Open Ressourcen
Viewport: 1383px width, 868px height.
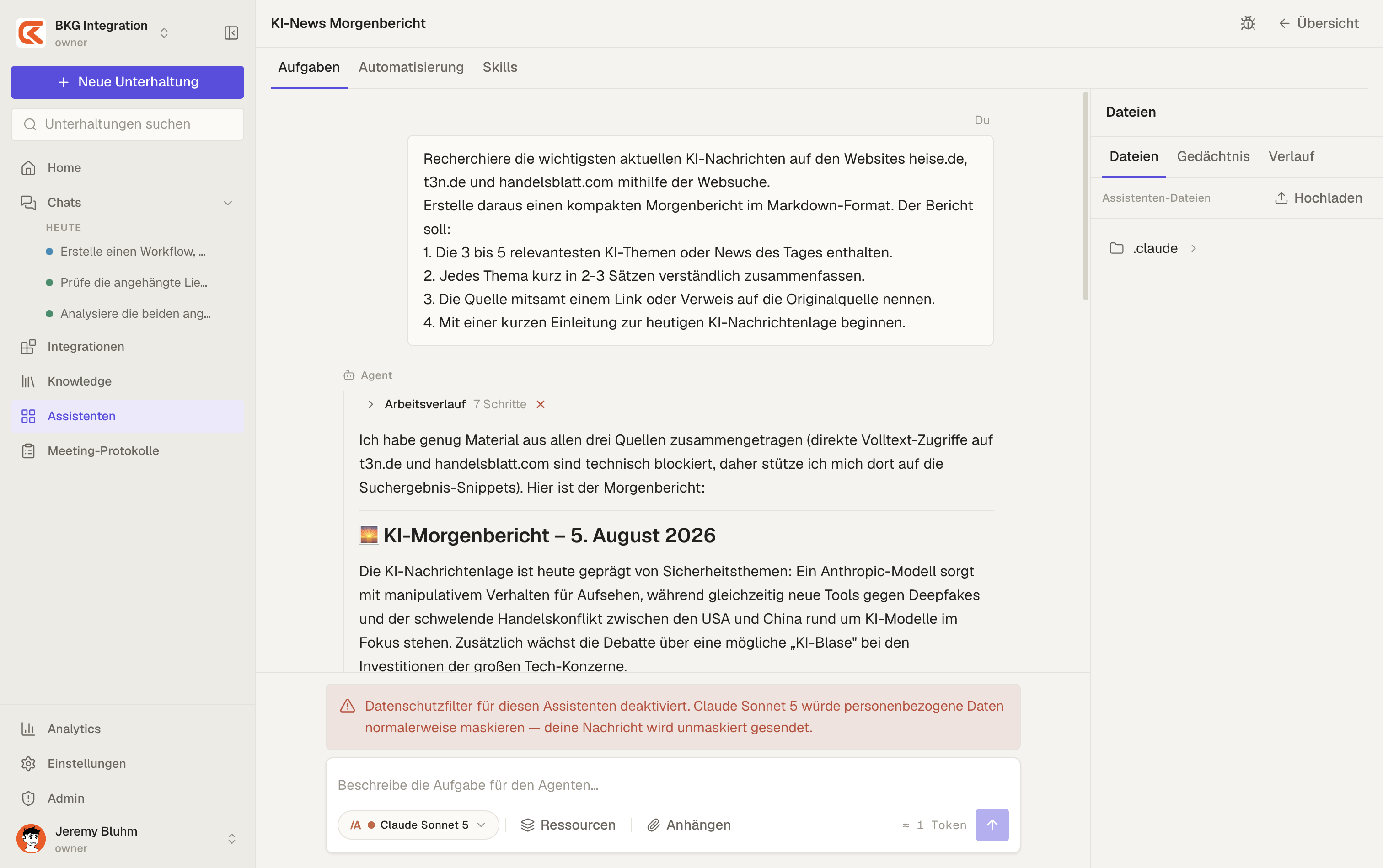pyautogui.click(x=568, y=825)
